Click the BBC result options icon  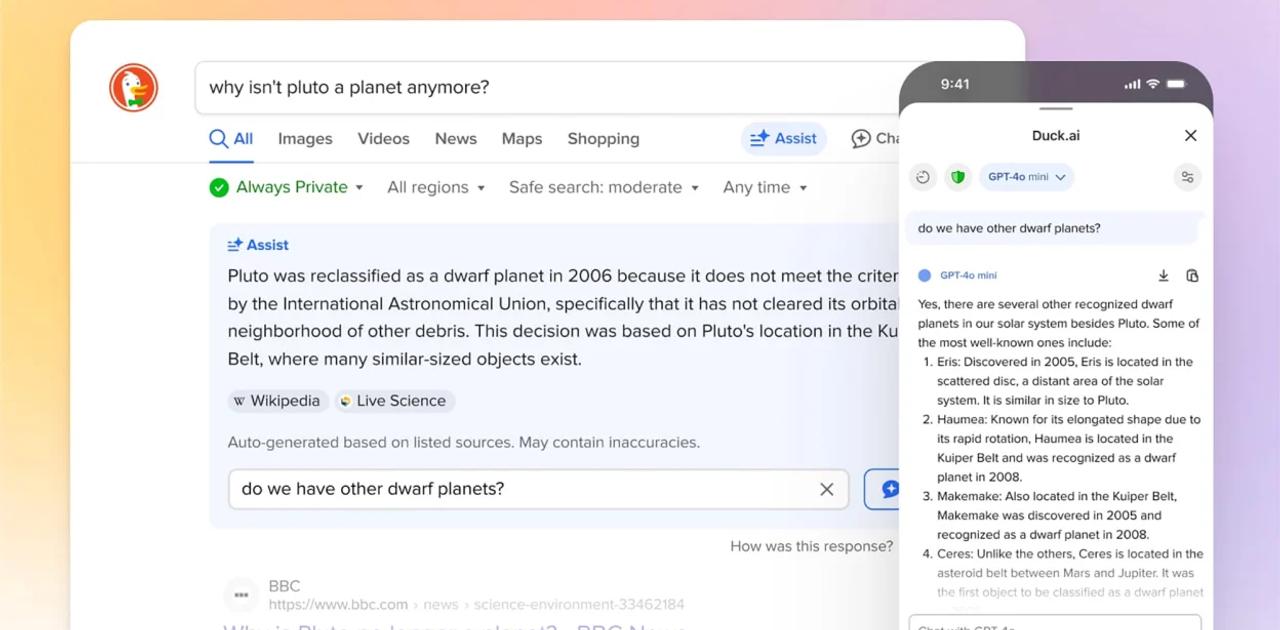241,594
